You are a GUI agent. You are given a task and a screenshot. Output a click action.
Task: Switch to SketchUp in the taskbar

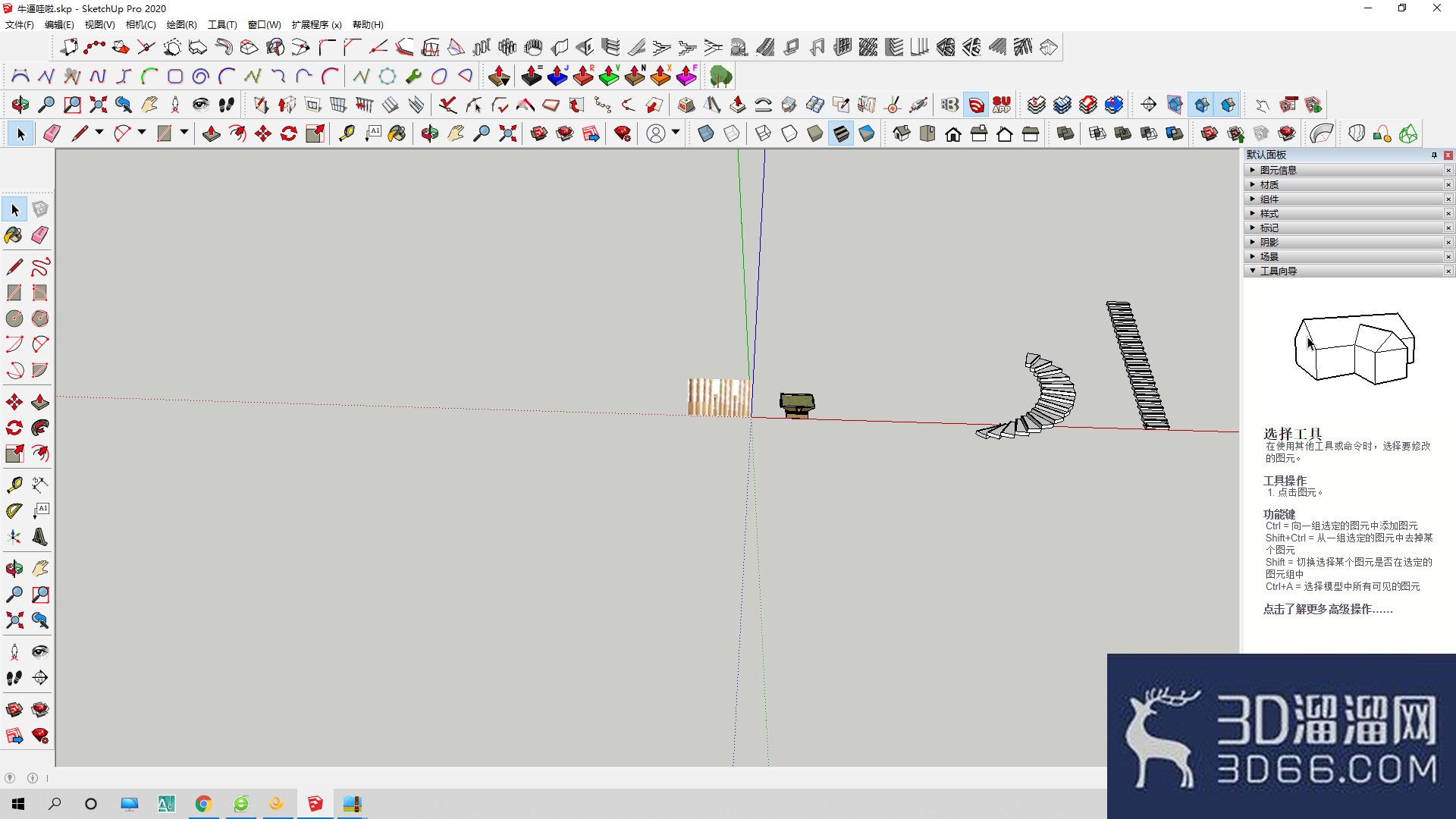coord(315,804)
